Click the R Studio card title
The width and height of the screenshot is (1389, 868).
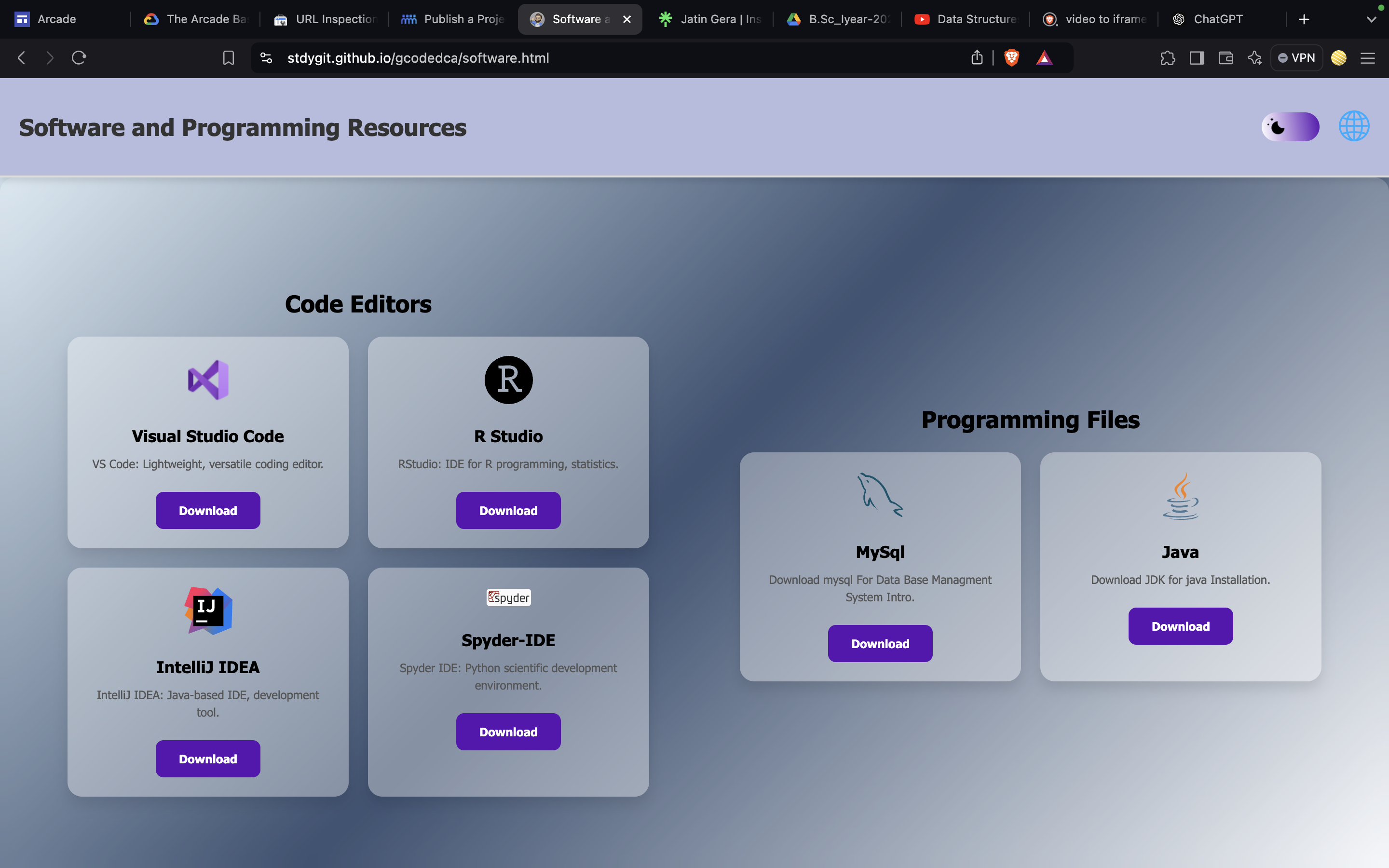pyautogui.click(x=508, y=436)
